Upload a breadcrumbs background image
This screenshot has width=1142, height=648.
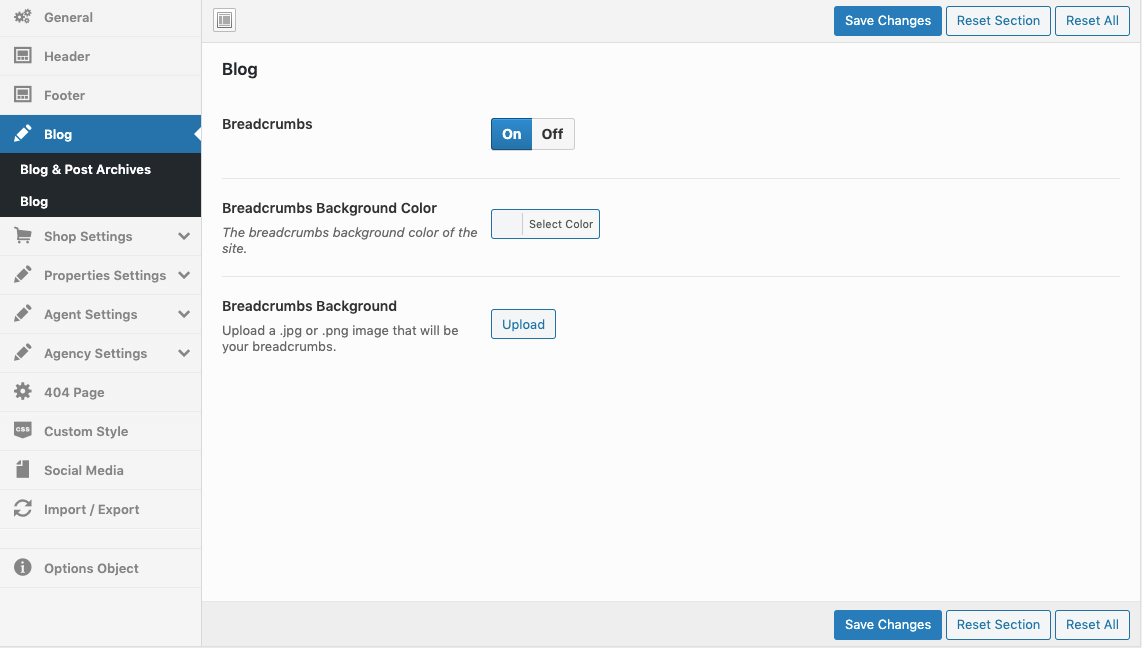[523, 323]
